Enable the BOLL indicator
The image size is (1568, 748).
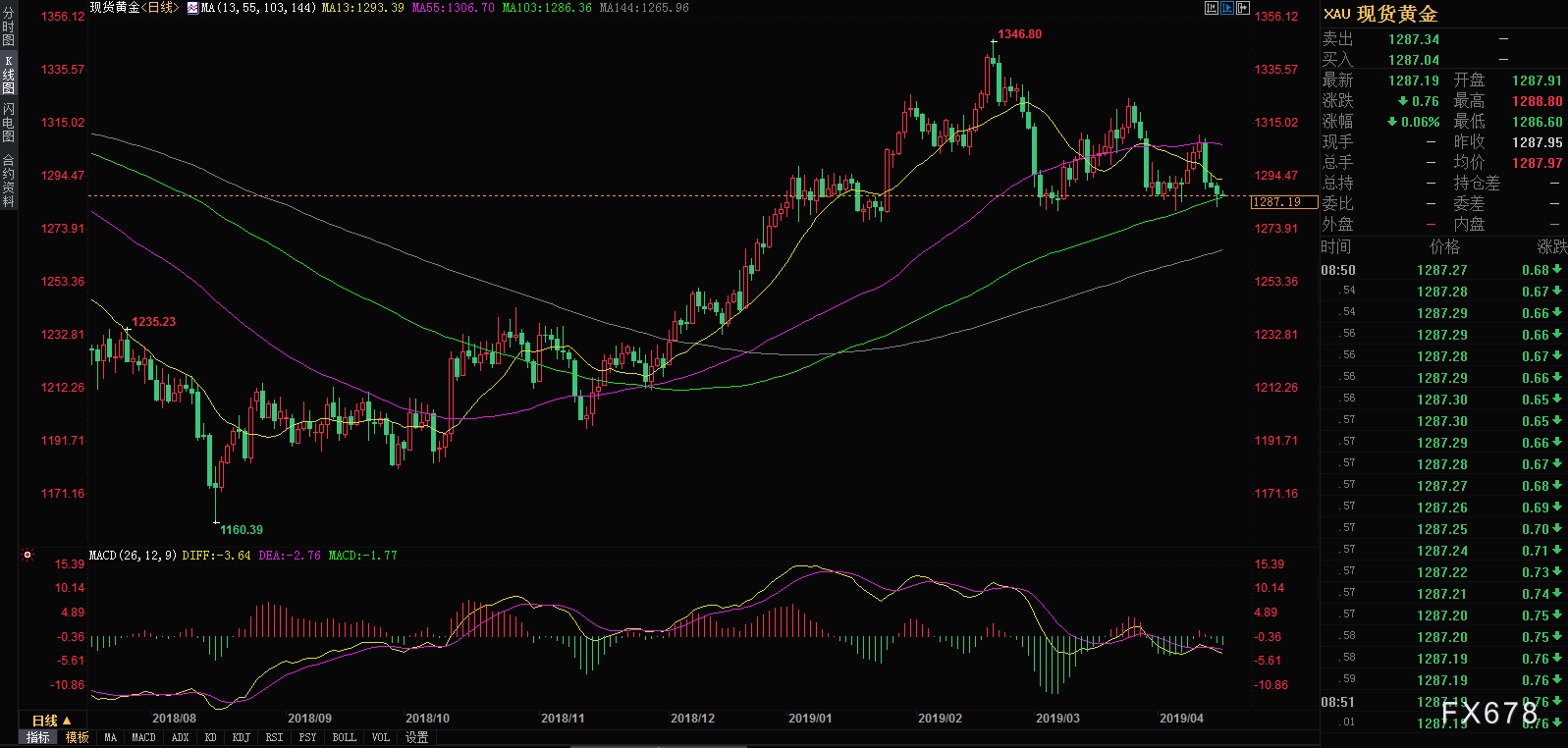pyautogui.click(x=344, y=737)
